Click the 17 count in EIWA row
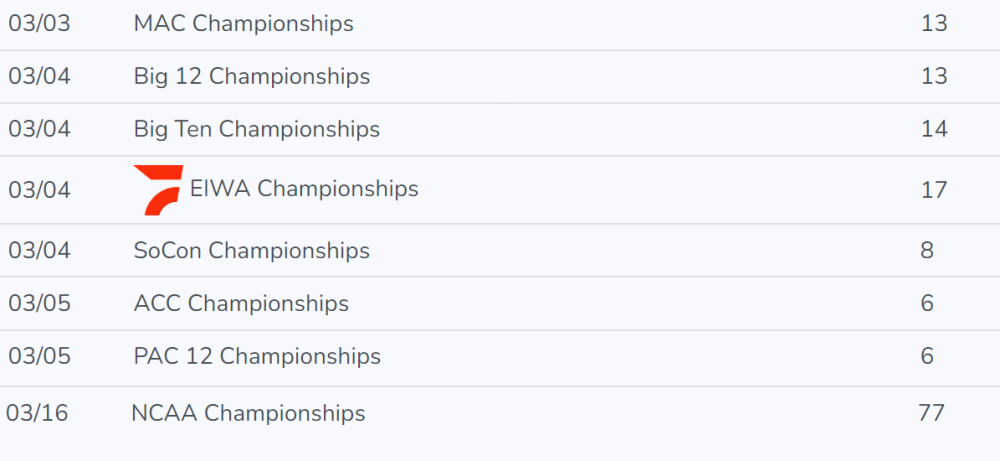The image size is (1000, 461). 934,190
